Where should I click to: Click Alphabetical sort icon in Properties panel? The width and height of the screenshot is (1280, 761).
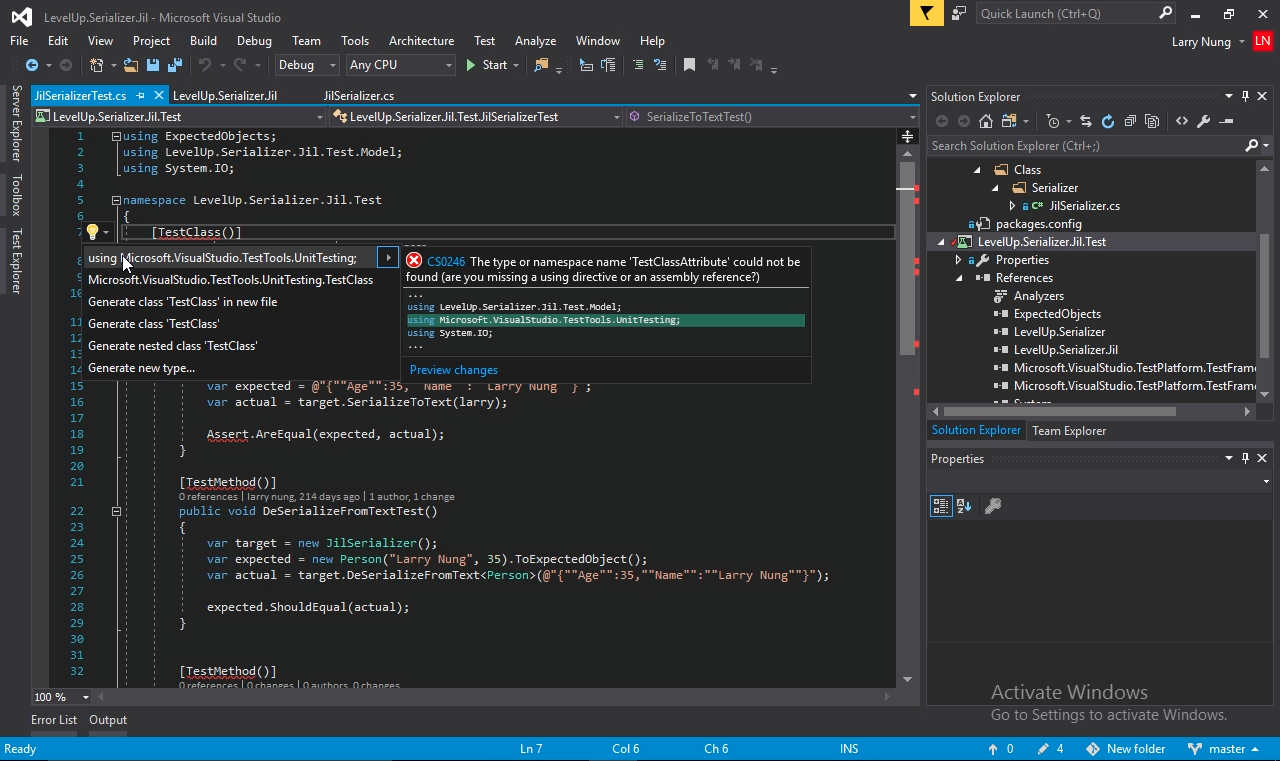[964, 506]
